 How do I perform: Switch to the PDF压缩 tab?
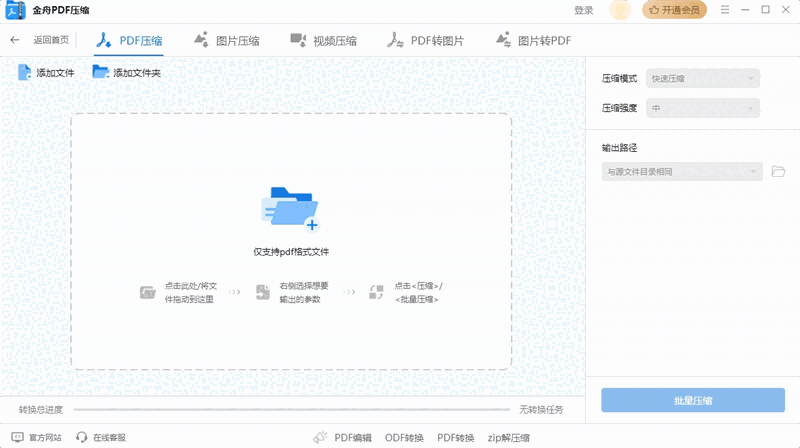130,41
